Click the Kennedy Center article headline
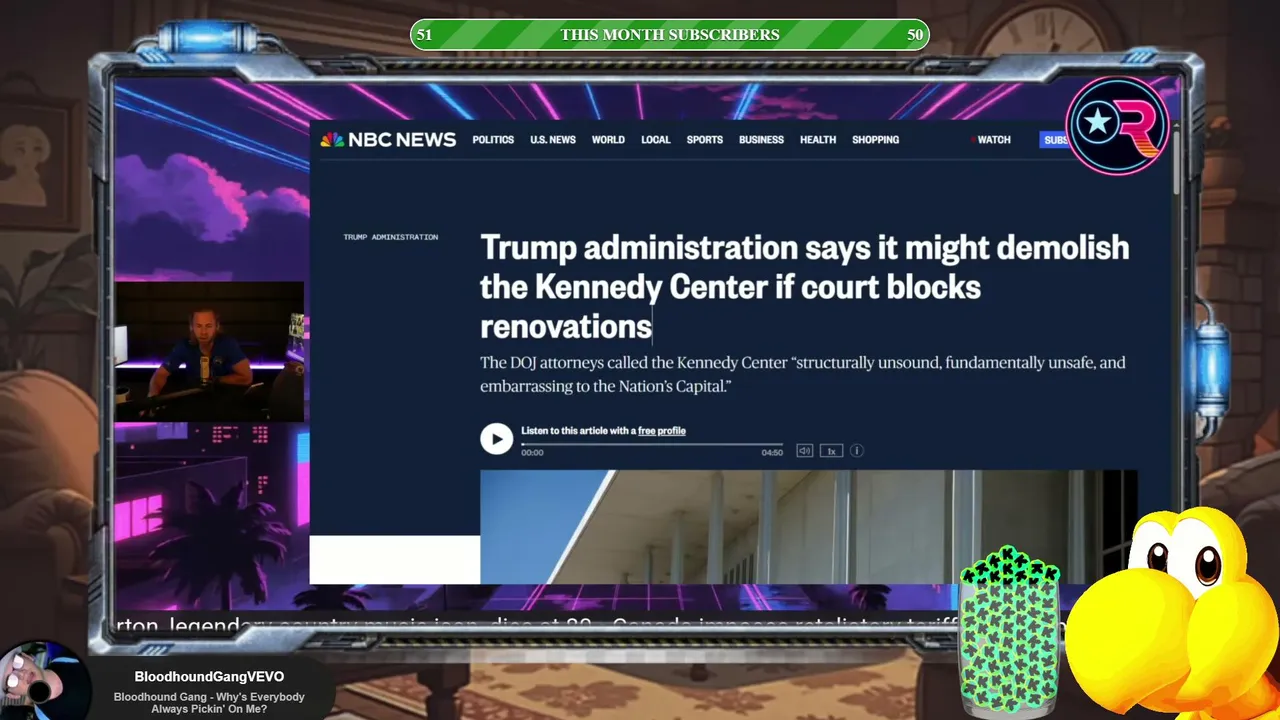This screenshot has height=720, width=1280. click(x=804, y=287)
